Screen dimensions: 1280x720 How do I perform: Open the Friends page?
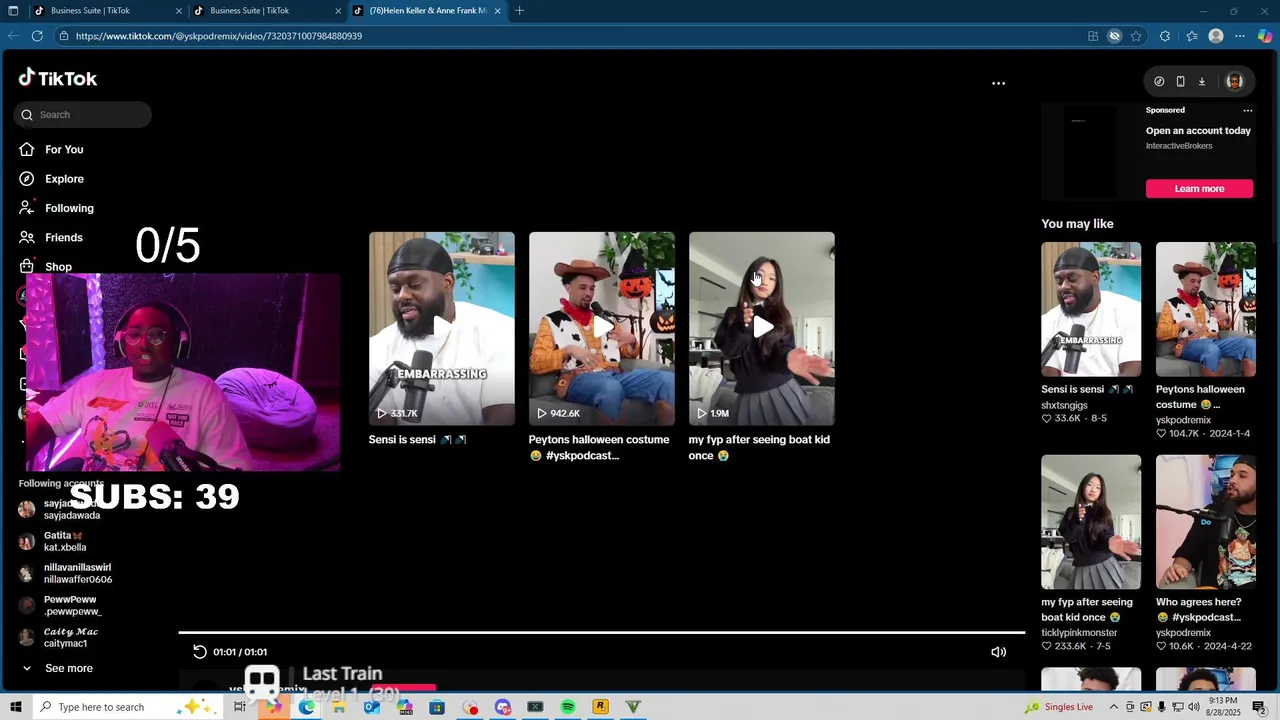point(51,237)
